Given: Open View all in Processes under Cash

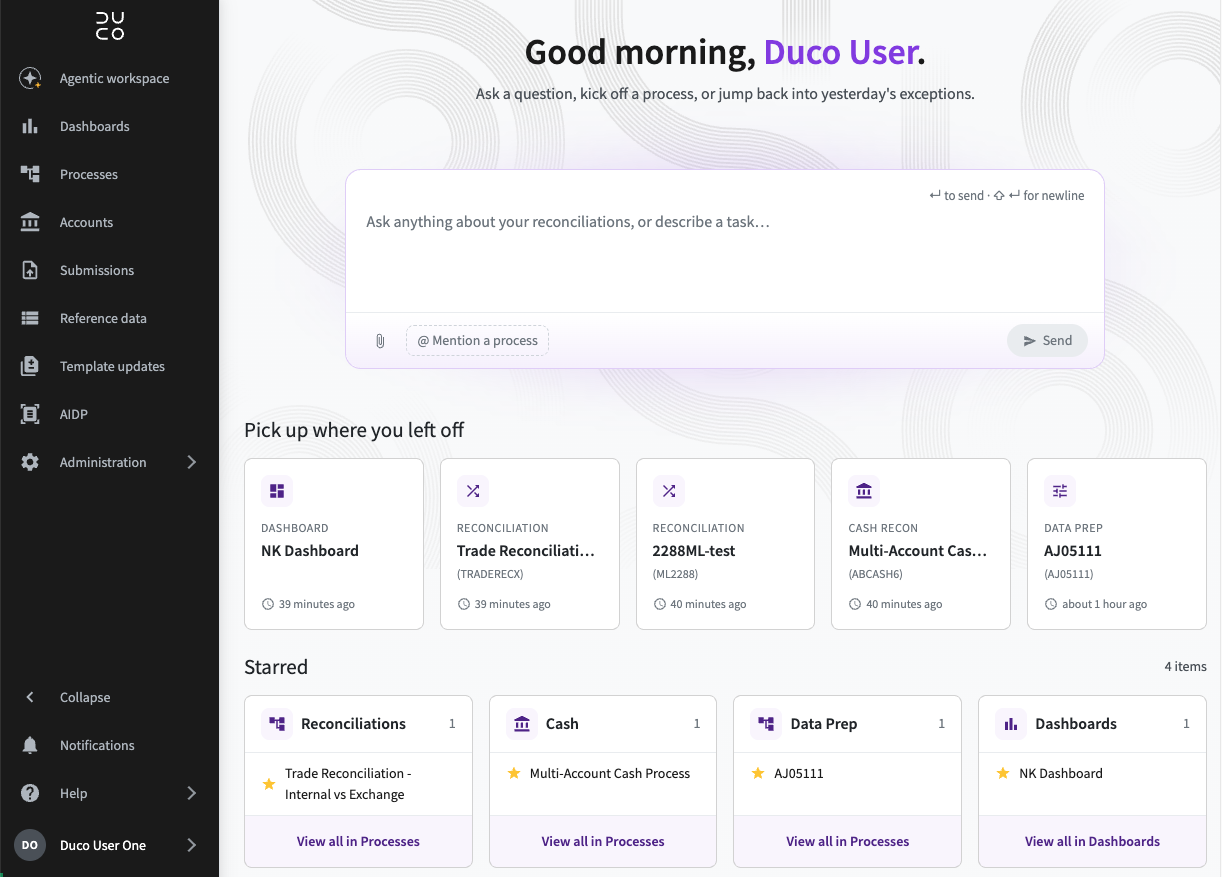Looking at the screenshot, I should [x=603, y=841].
